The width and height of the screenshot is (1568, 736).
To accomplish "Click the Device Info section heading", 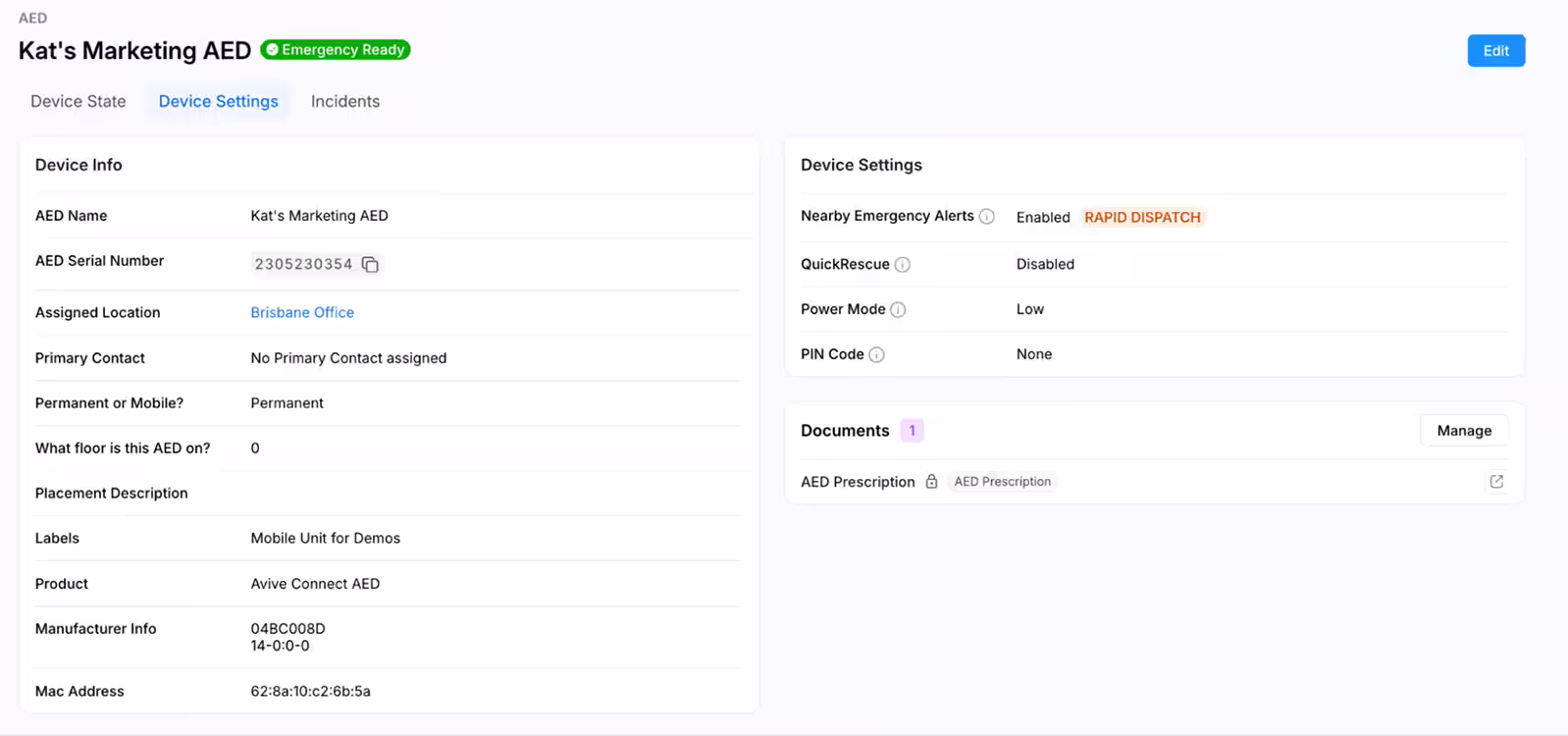I will point(78,165).
